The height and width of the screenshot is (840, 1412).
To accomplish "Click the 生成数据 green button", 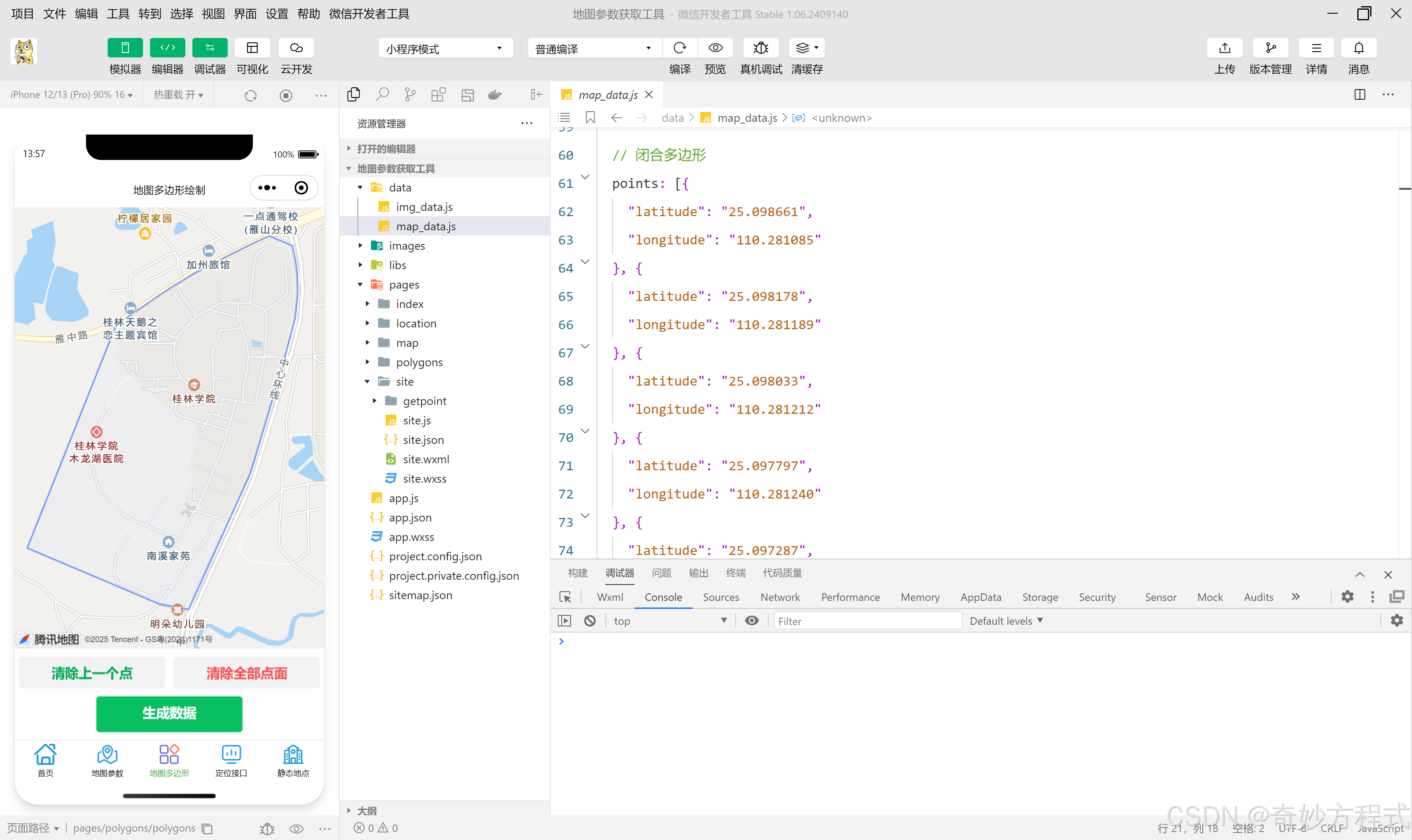I will (169, 713).
